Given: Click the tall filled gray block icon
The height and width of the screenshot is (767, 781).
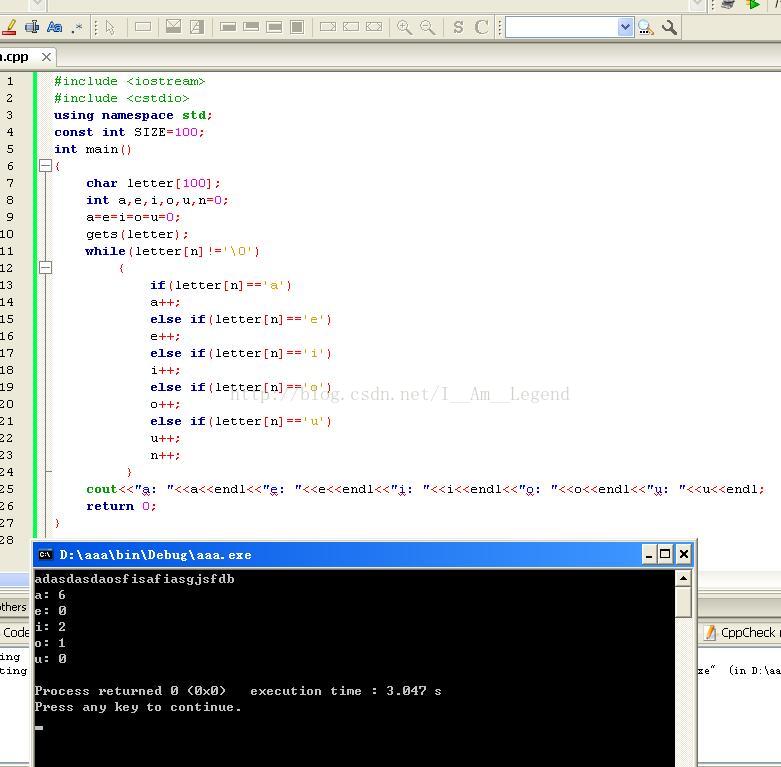Looking at the screenshot, I should pos(297,26).
